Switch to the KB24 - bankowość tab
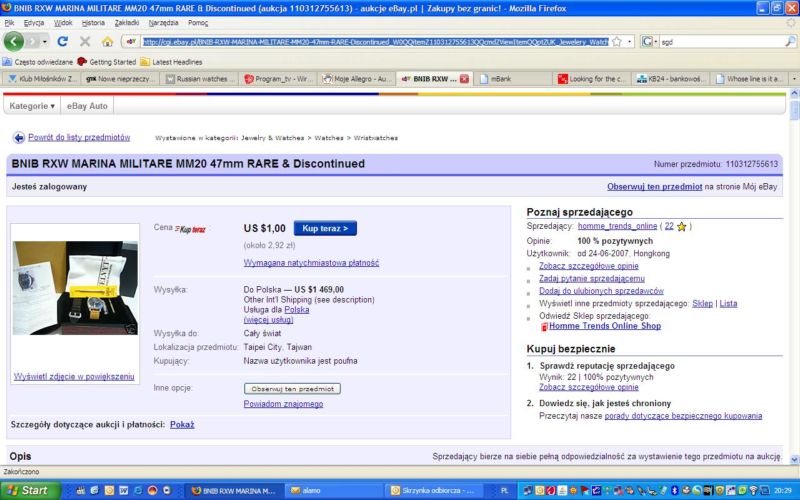The height and width of the screenshot is (500, 800). [x=671, y=79]
